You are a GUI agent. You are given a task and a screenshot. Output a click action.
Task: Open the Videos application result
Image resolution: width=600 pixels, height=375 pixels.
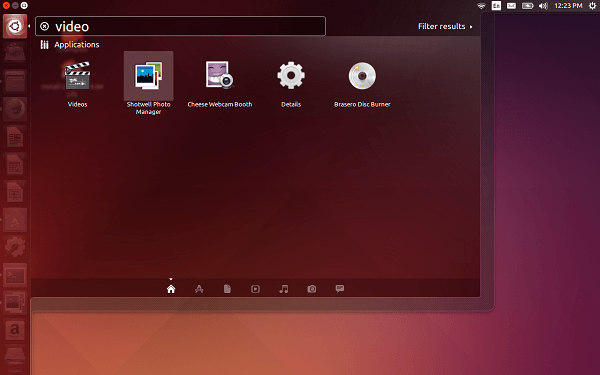tap(77, 77)
